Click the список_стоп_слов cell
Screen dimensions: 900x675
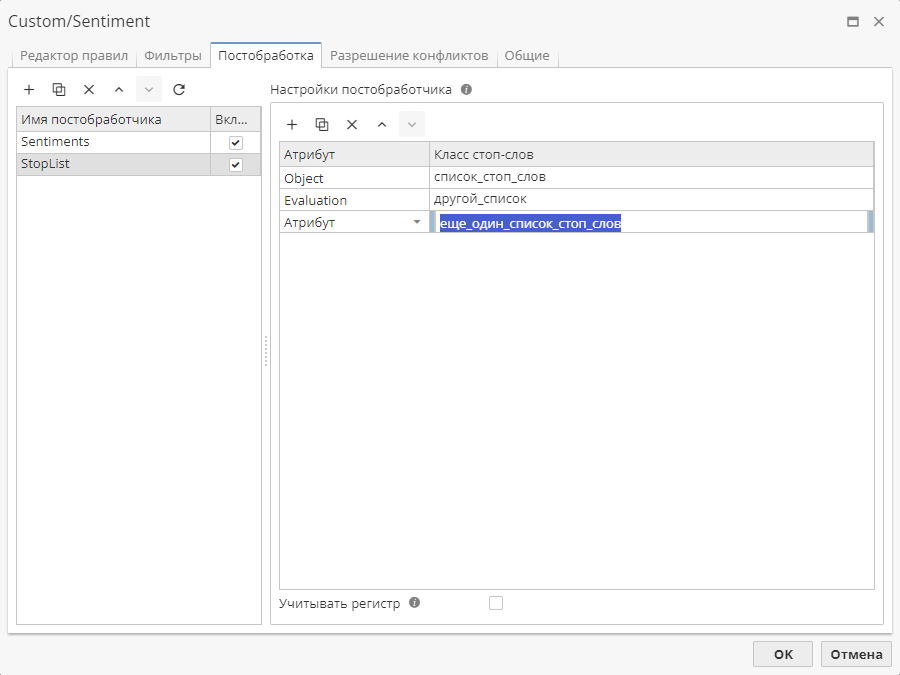(651, 178)
